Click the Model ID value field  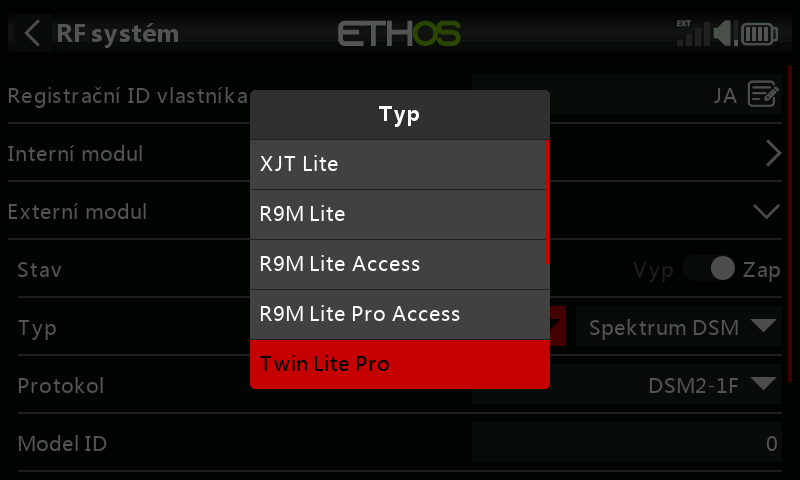(626, 443)
